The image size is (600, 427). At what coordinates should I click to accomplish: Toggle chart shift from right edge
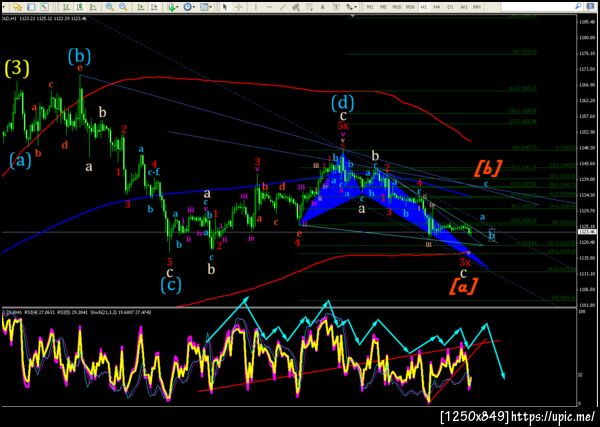154,7
